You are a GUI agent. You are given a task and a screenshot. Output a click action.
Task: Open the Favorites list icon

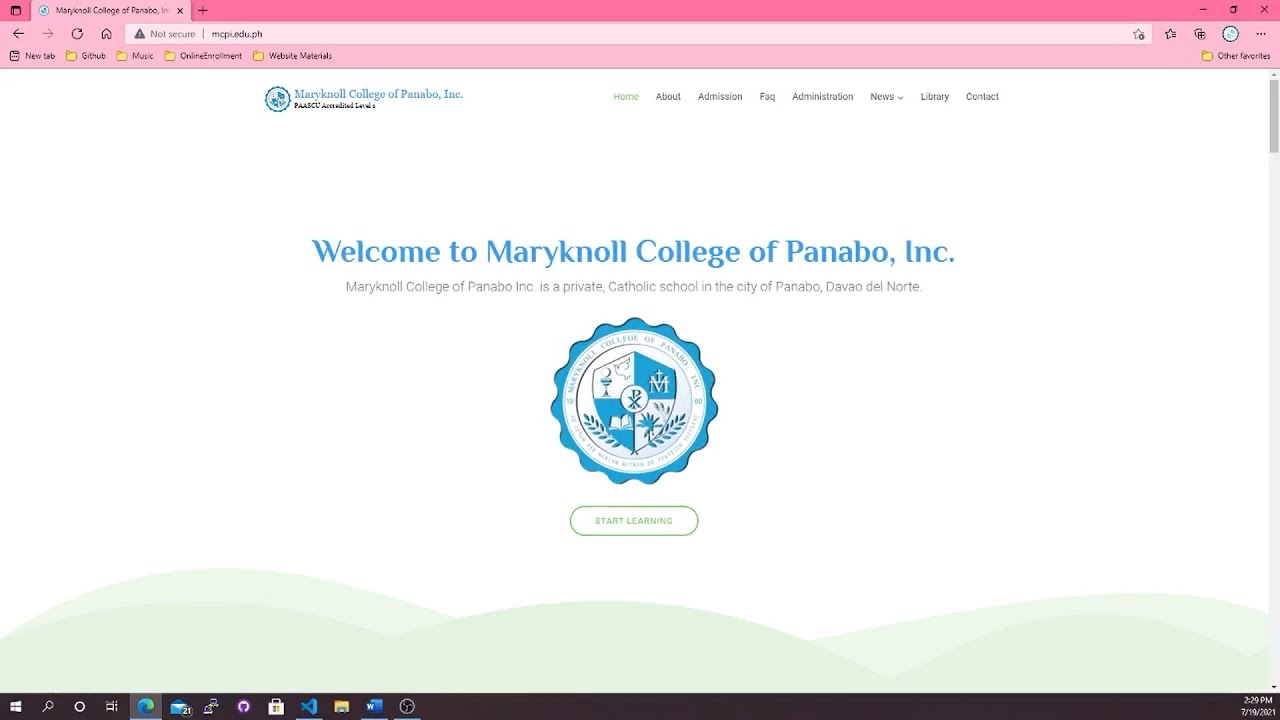point(1170,34)
